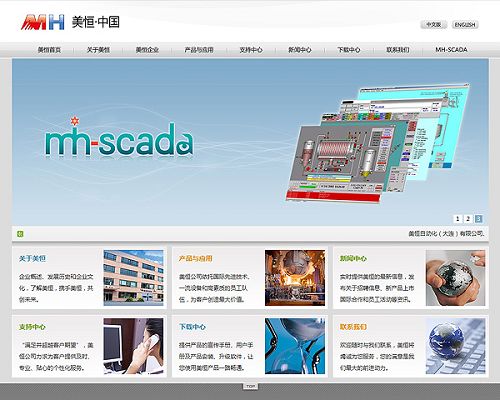
Task: Open the 关于美恒 card heading
Action: [x=32, y=259]
